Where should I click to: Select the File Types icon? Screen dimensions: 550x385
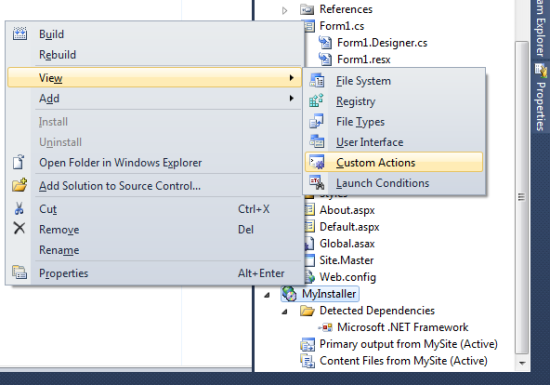(316, 121)
